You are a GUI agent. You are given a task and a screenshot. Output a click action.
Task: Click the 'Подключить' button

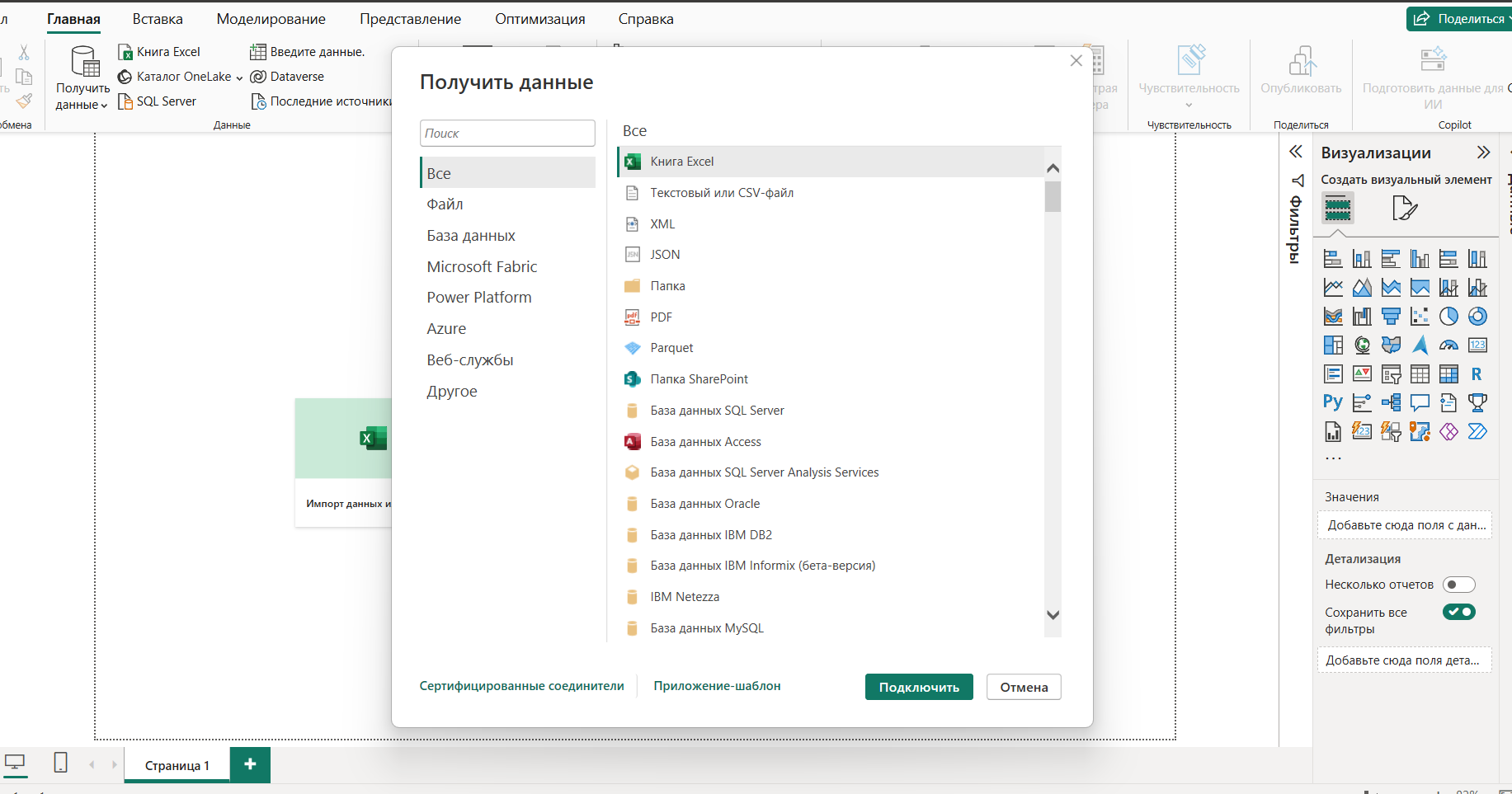(919, 687)
